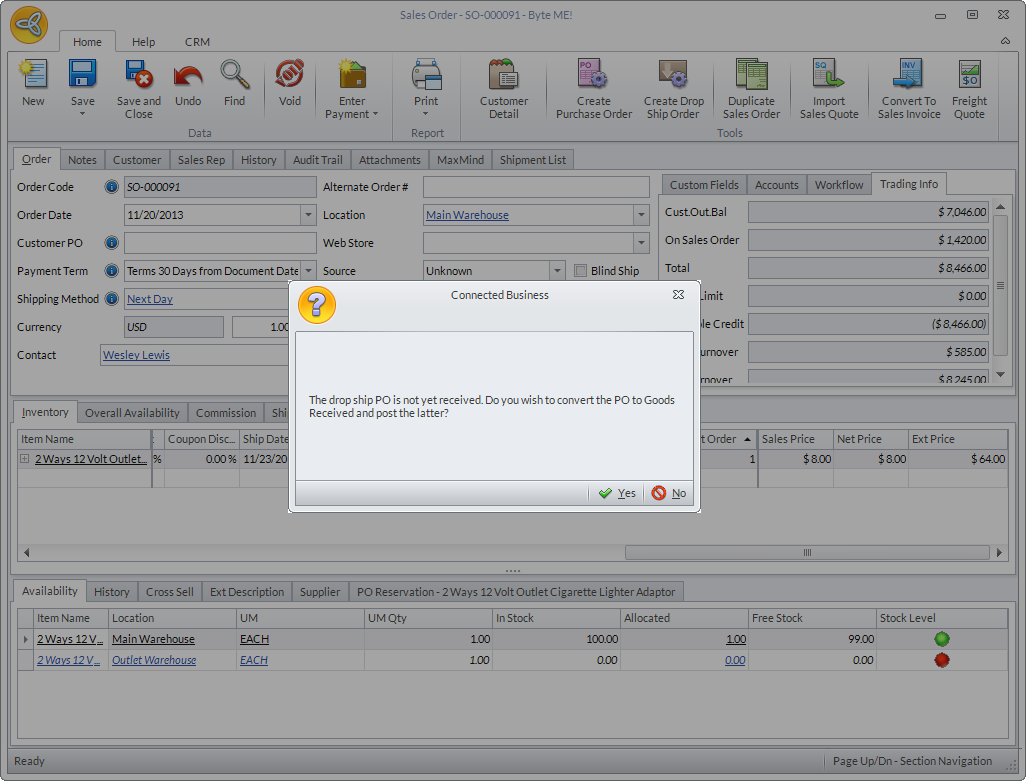Image resolution: width=1026 pixels, height=781 pixels.
Task: Confirm the dialog with Yes
Action: click(617, 493)
